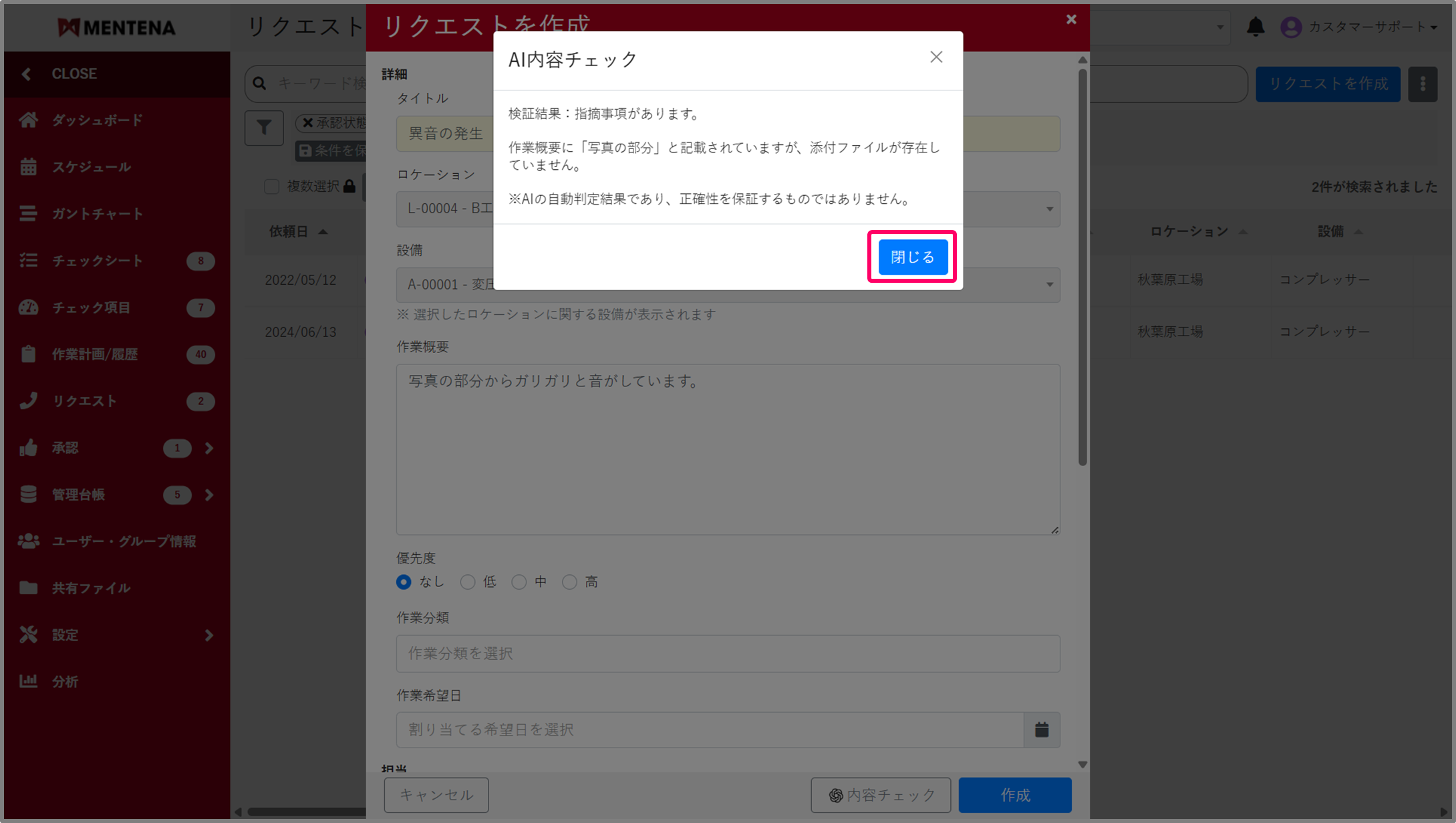This screenshot has width=1456, height=823.
Task: Click the 閉じる button in dialog
Action: 912,257
